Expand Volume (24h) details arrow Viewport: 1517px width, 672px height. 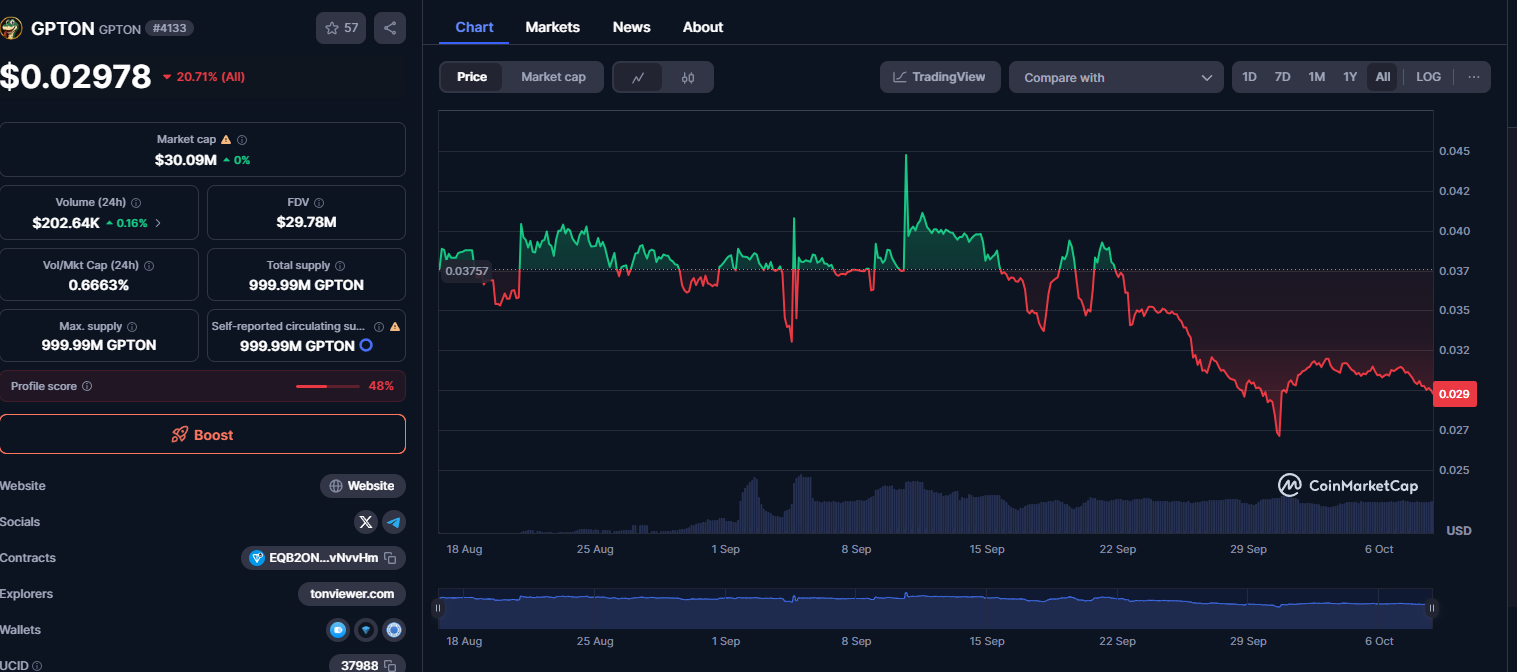point(158,223)
